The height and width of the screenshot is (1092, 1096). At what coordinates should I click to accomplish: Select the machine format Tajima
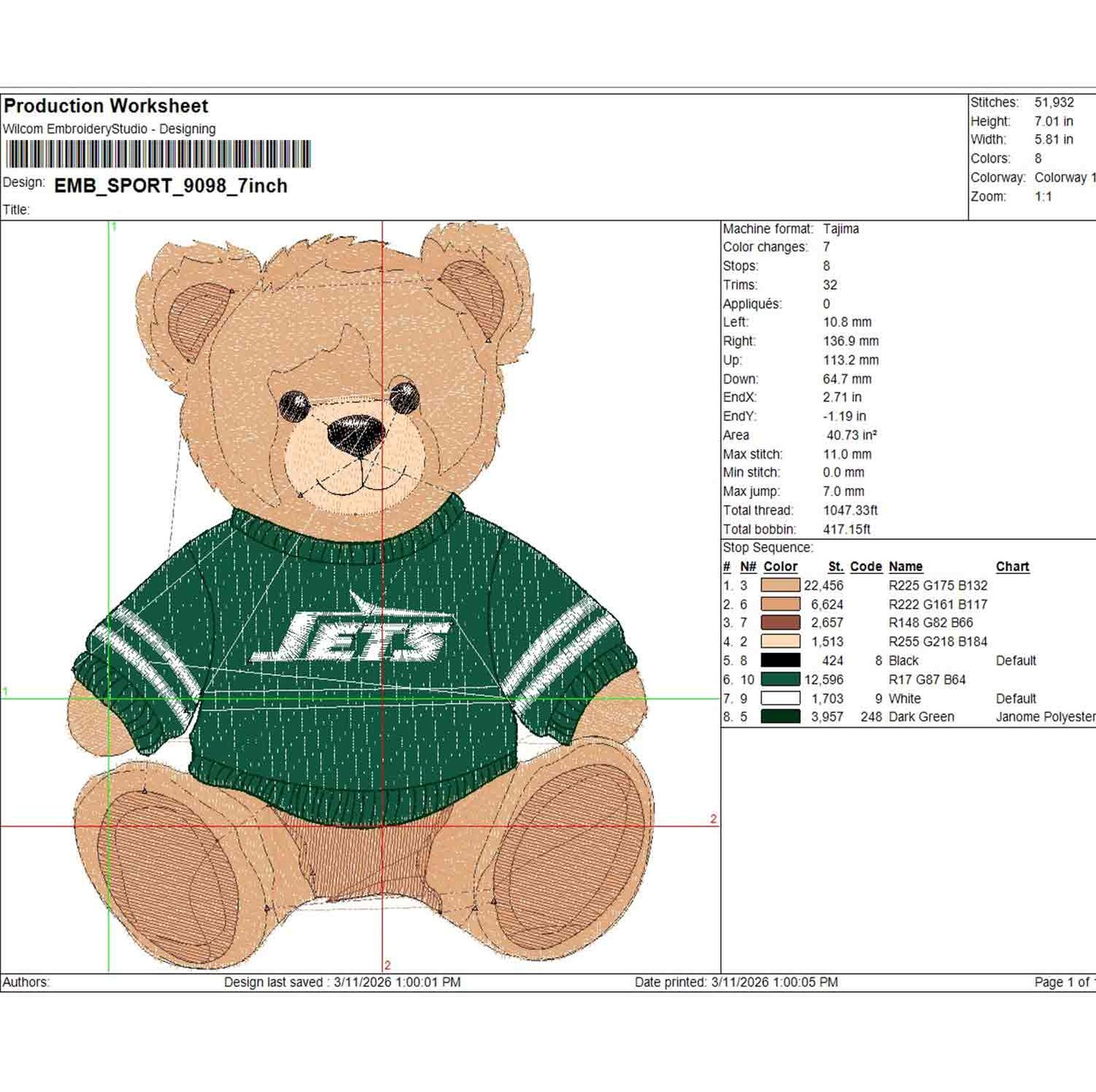pos(841,229)
